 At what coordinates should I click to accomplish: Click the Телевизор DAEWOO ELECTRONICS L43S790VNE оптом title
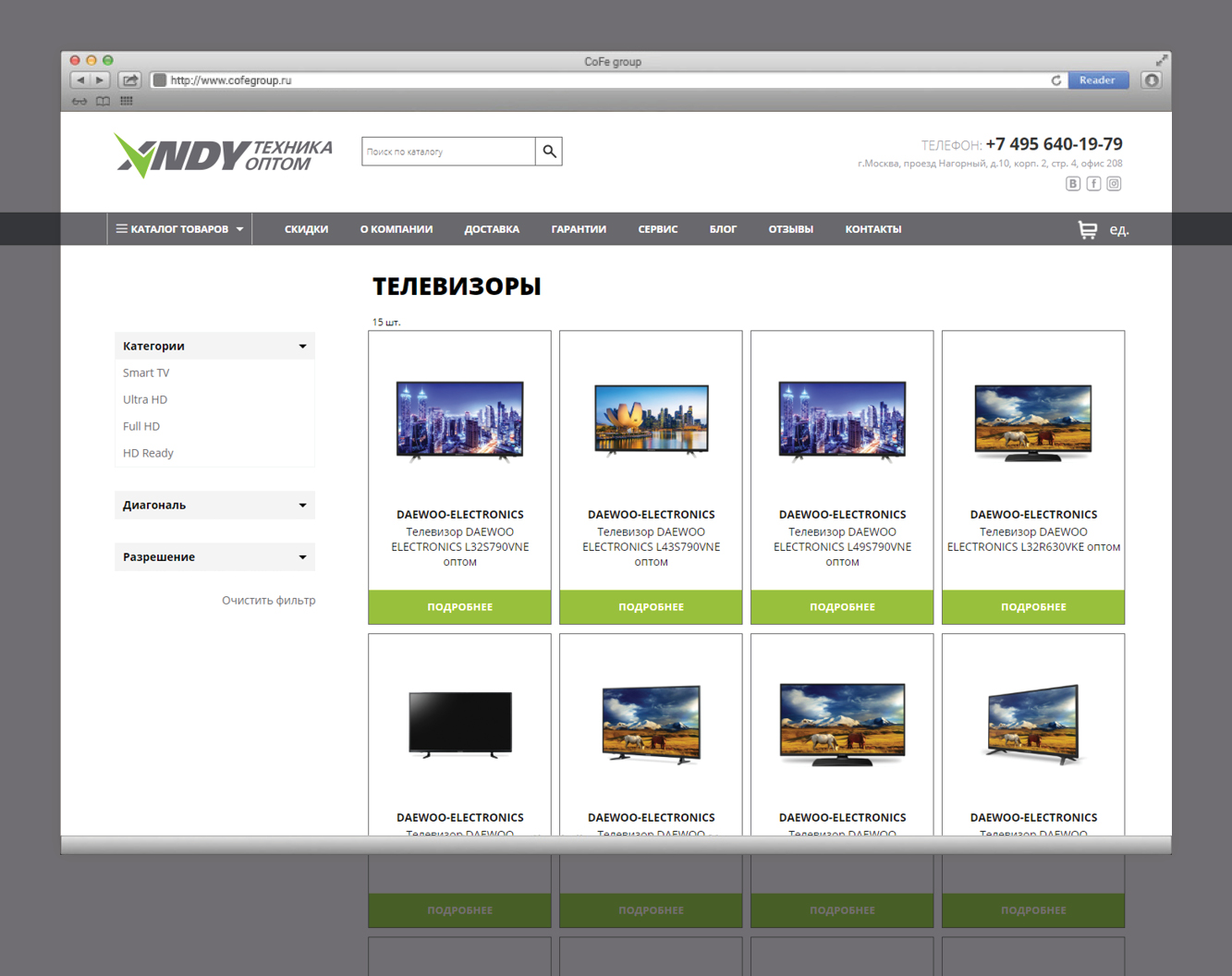(651, 546)
